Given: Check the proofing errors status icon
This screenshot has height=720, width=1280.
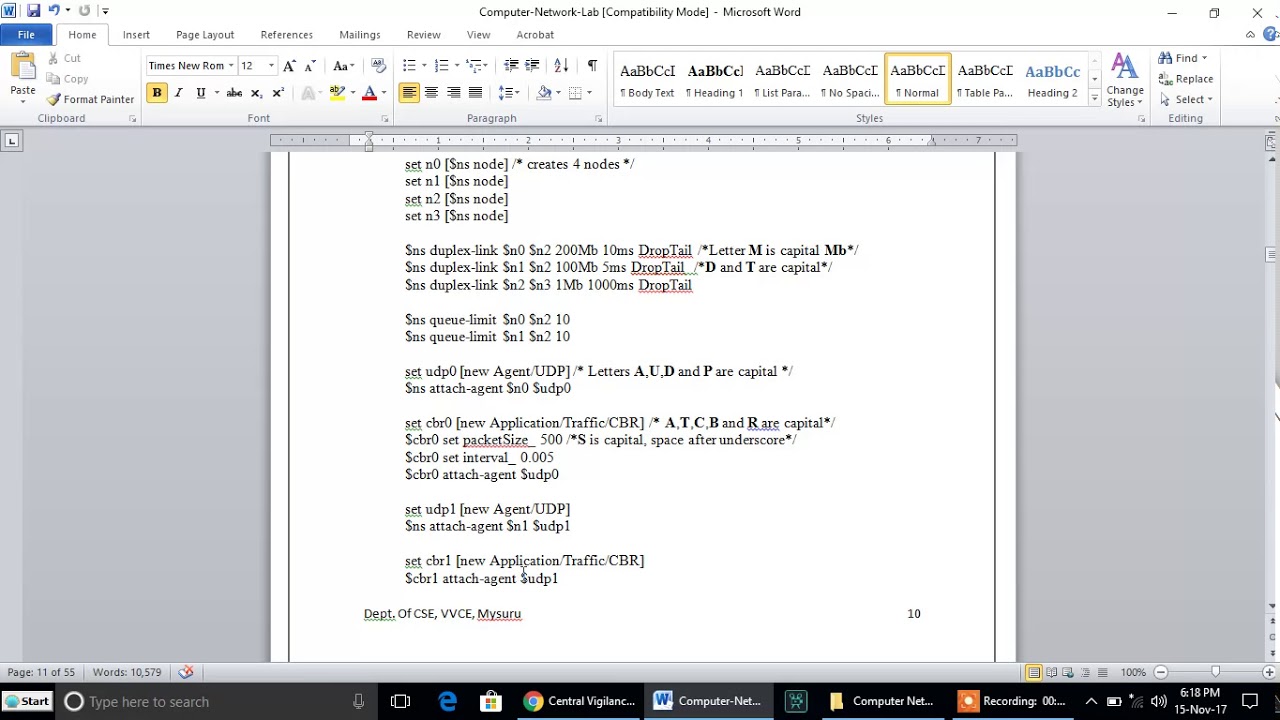Looking at the screenshot, I should [x=185, y=672].
